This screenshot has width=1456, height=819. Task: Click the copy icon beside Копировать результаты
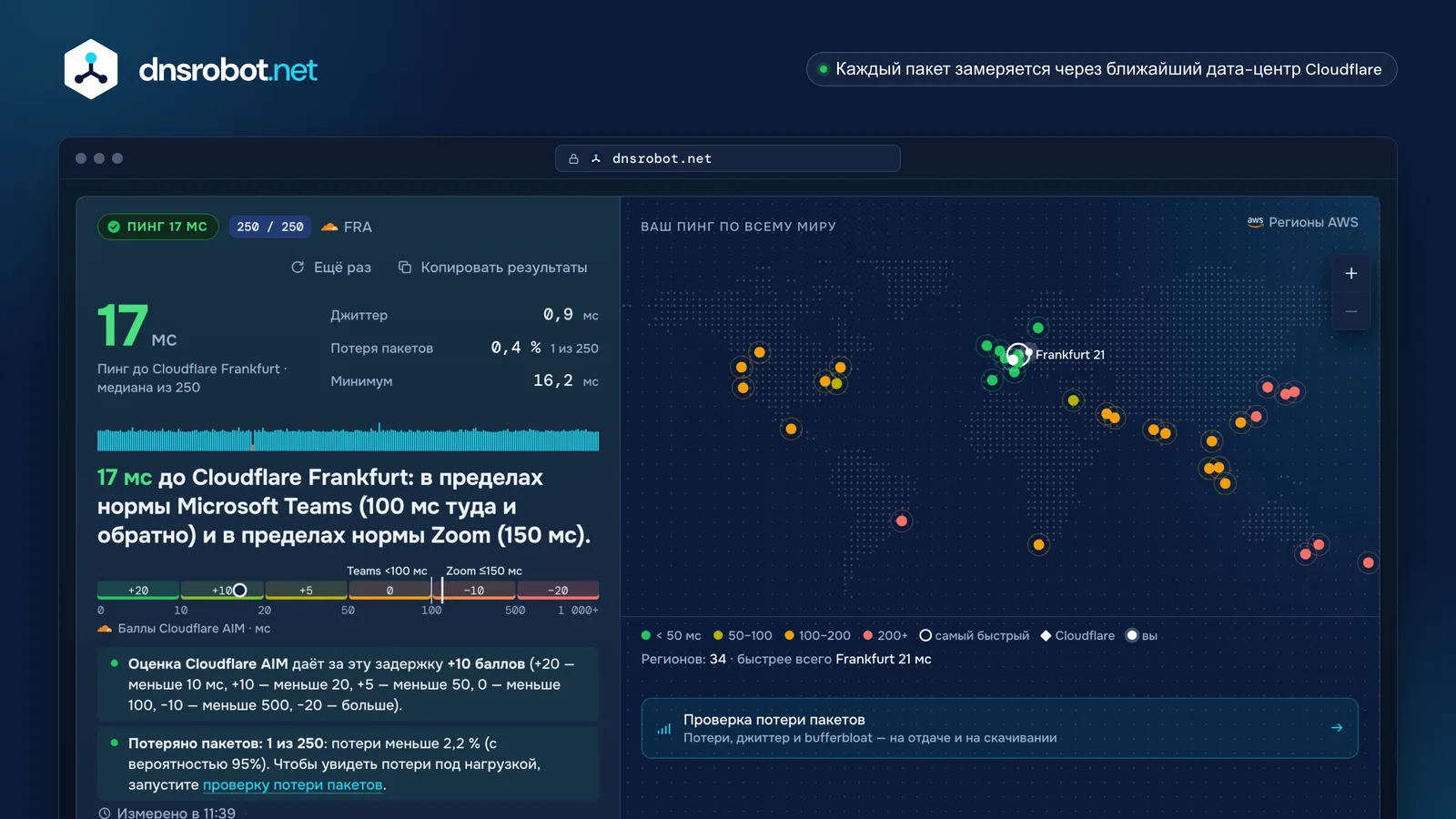(405, 268)
